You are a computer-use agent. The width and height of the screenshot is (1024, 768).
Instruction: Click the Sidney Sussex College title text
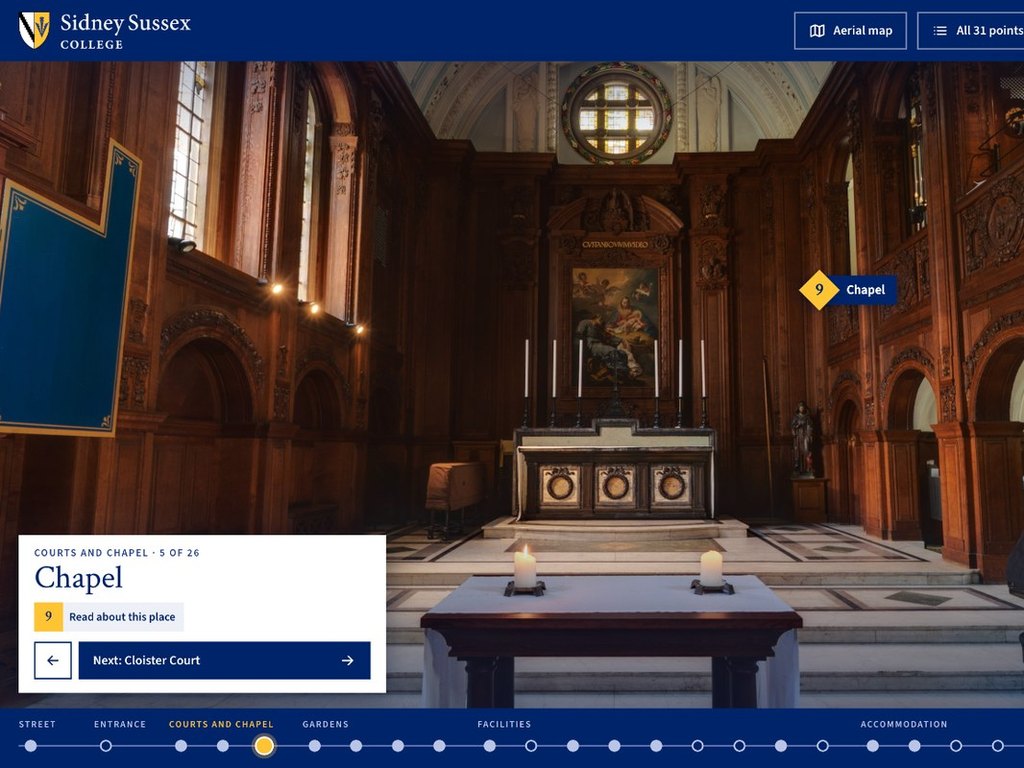tap(125, 31)
